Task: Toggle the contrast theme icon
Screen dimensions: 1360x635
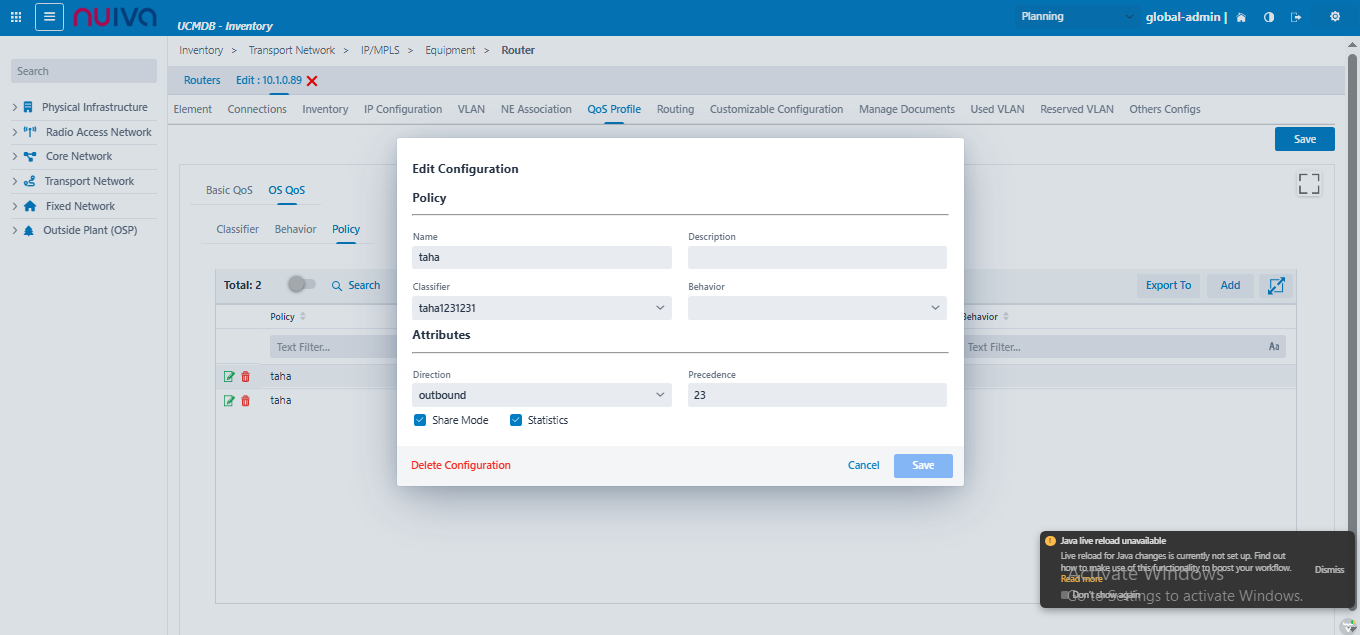Action: [x=1269, y=17]
